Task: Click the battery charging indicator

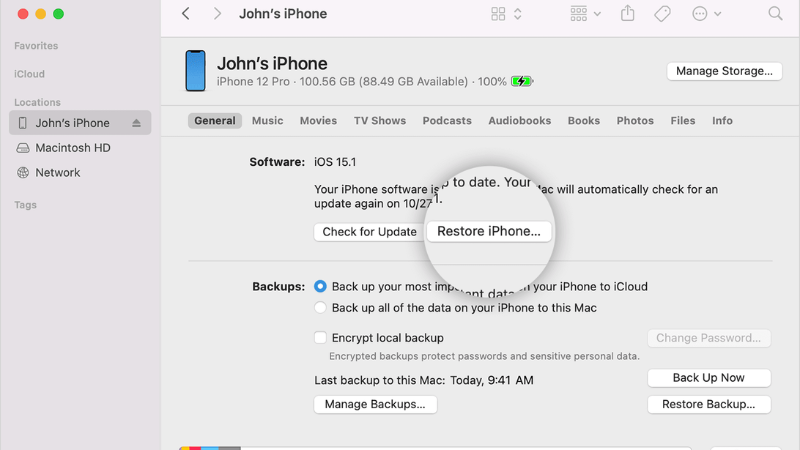Action: 522,81
